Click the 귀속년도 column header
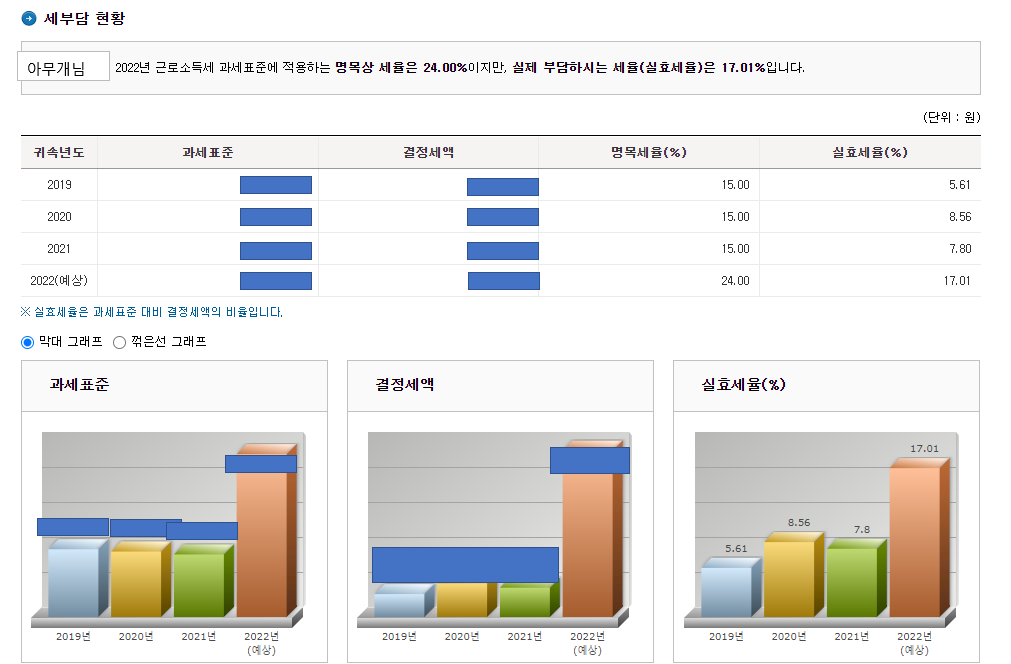1011x664 pixels. [x=59, y=152]
